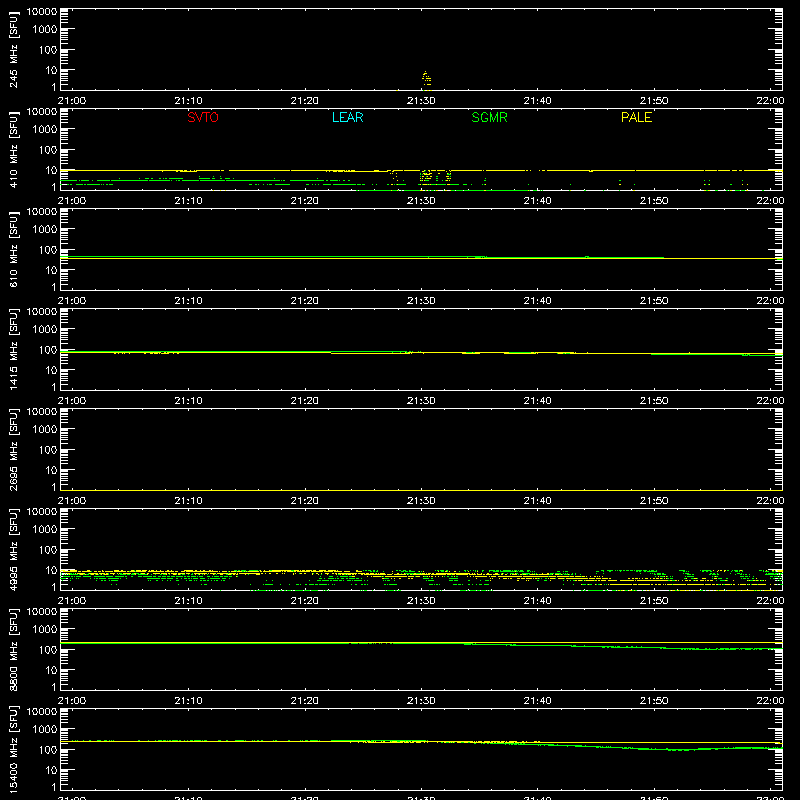
Task: Click 21:10 label beneath the 2695 MHz panel
Action: 188,501
